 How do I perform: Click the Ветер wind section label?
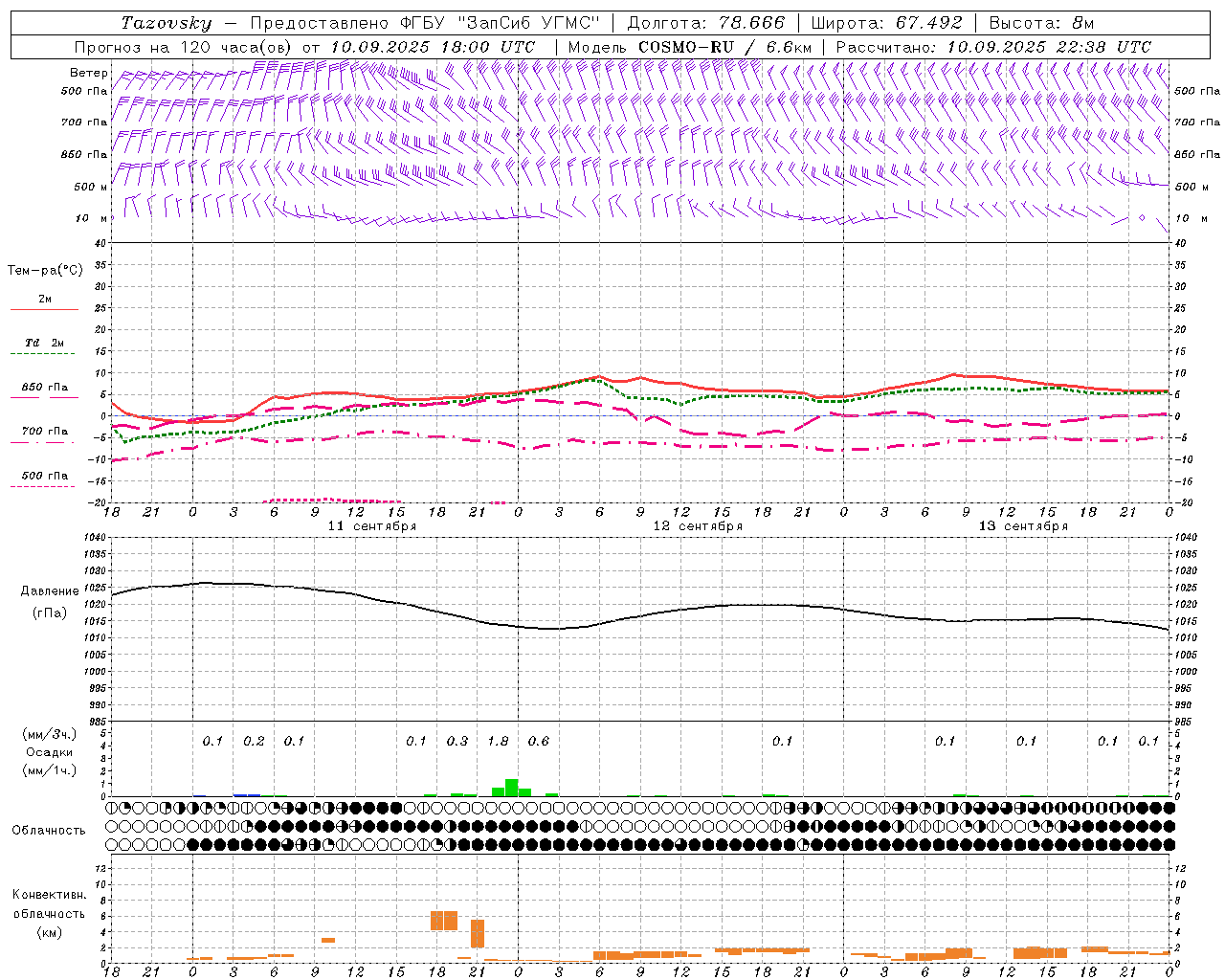click(88, 73)
